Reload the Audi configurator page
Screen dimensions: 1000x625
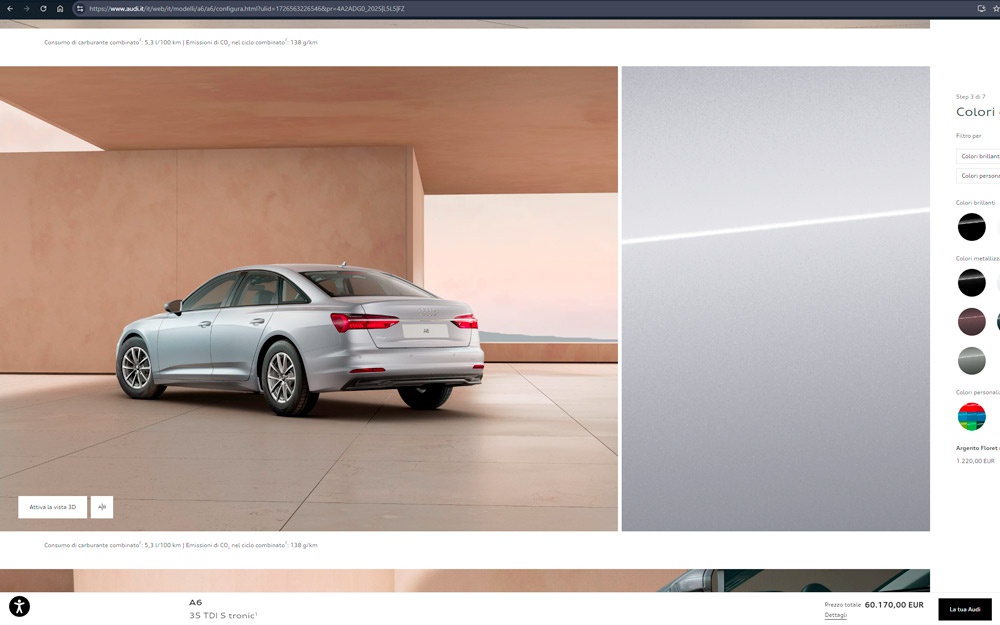point(43,8)
